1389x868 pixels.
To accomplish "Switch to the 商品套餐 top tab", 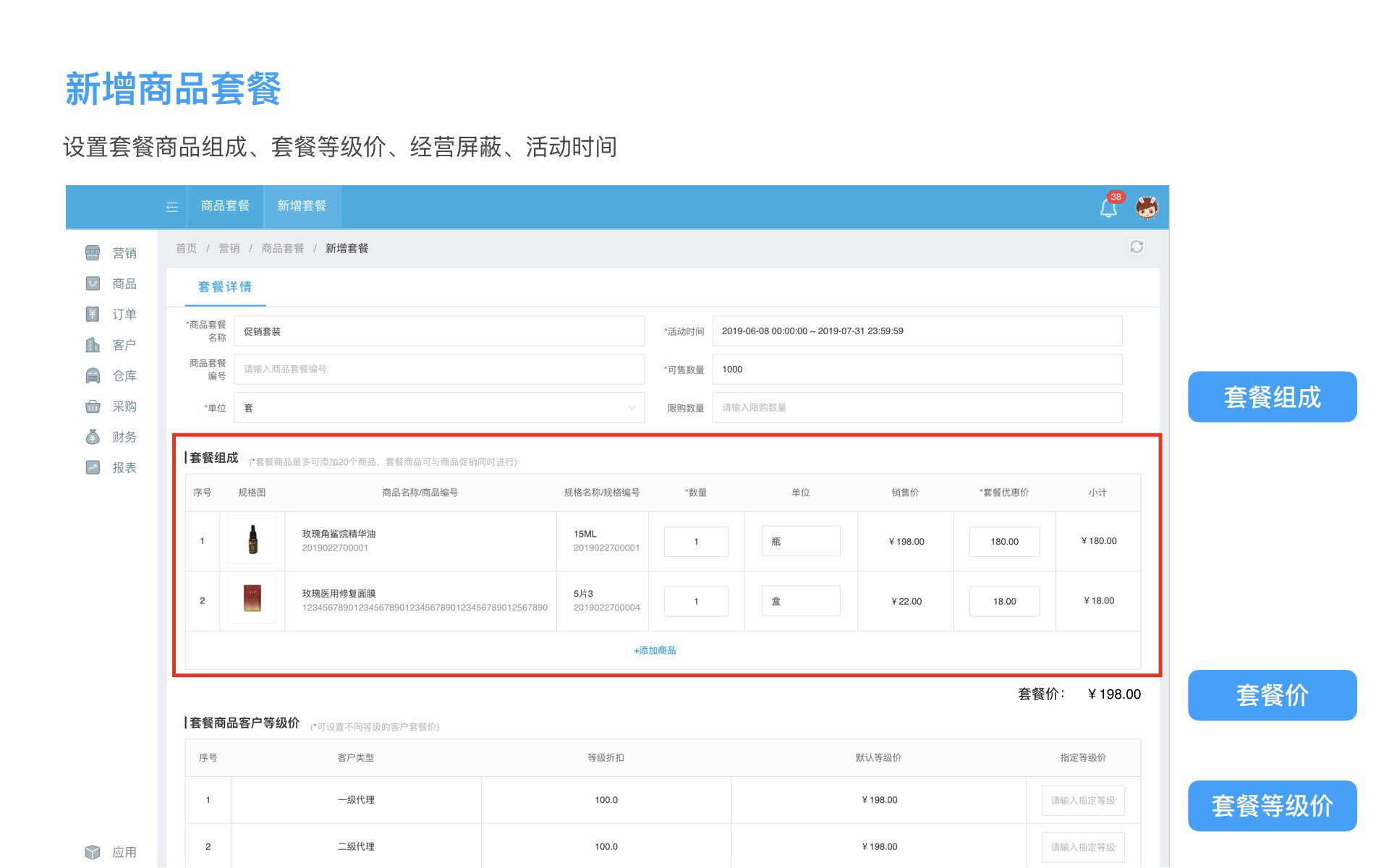I will [x=225, y=206].
